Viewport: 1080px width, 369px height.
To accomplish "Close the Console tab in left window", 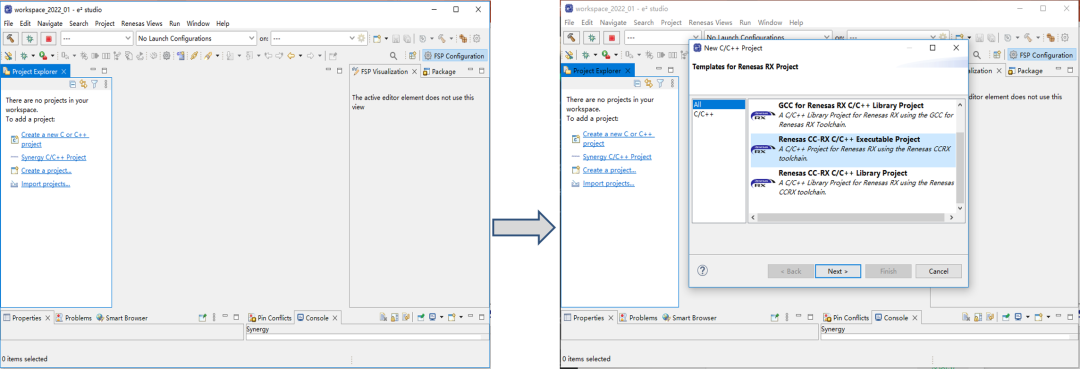I will click(x=335, y=318).
